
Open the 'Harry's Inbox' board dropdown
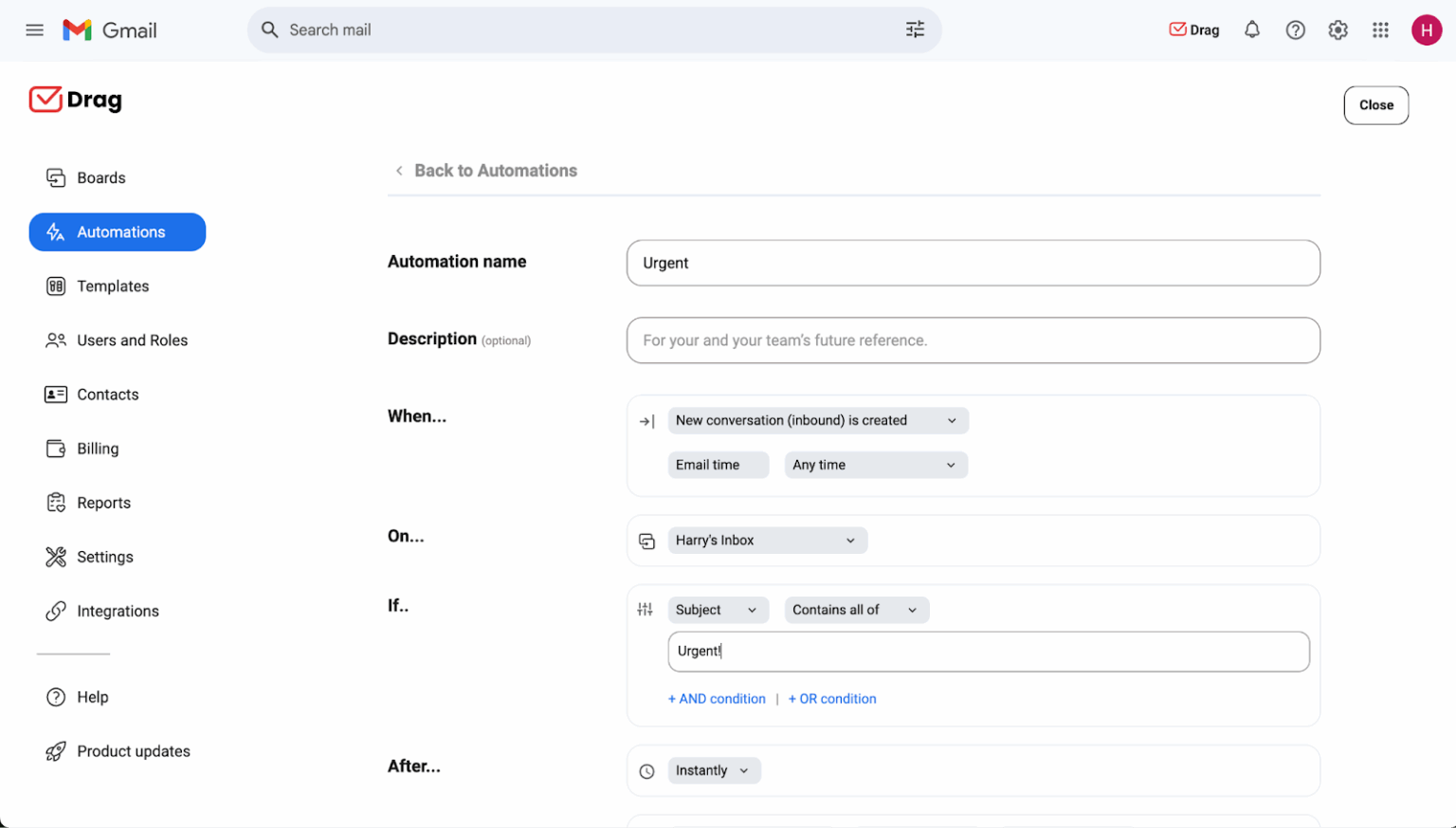click(x=766, y=540)
